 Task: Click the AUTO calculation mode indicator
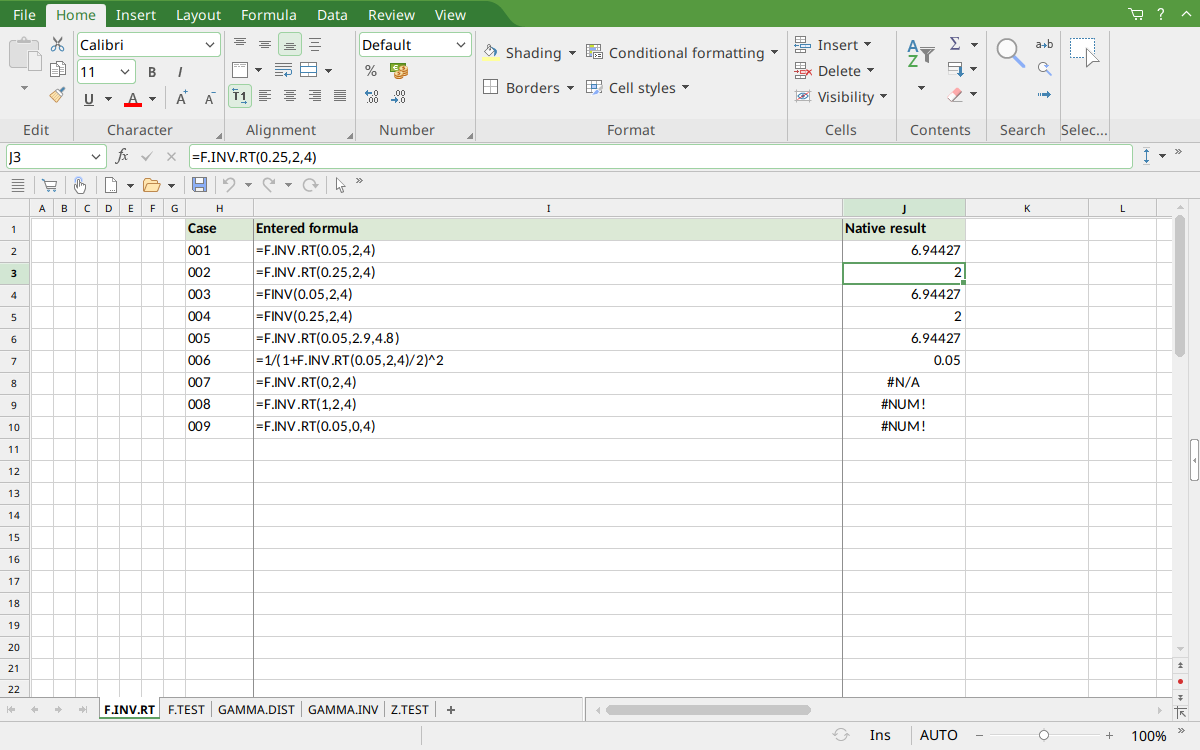tap(939, 735)
